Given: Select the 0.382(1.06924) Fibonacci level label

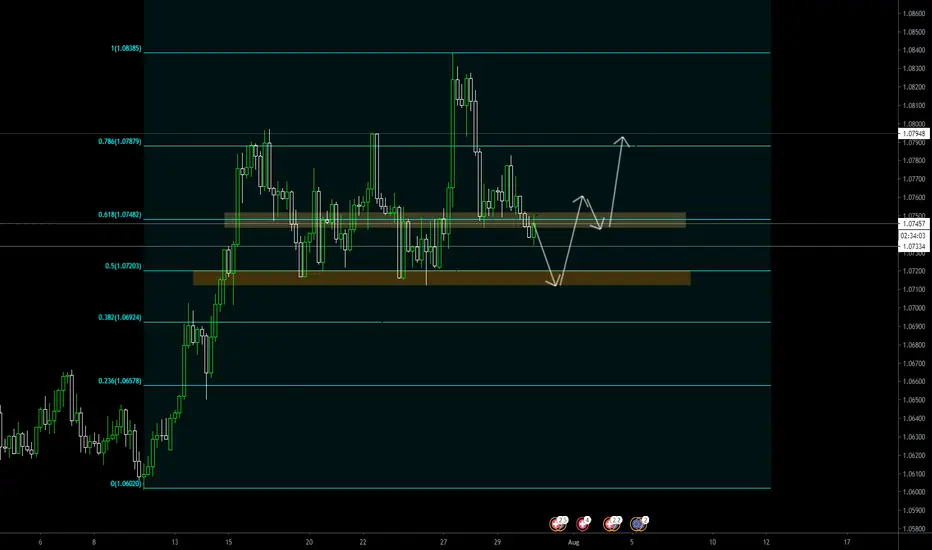Looking at the screenshot, I should click(120, 318).
